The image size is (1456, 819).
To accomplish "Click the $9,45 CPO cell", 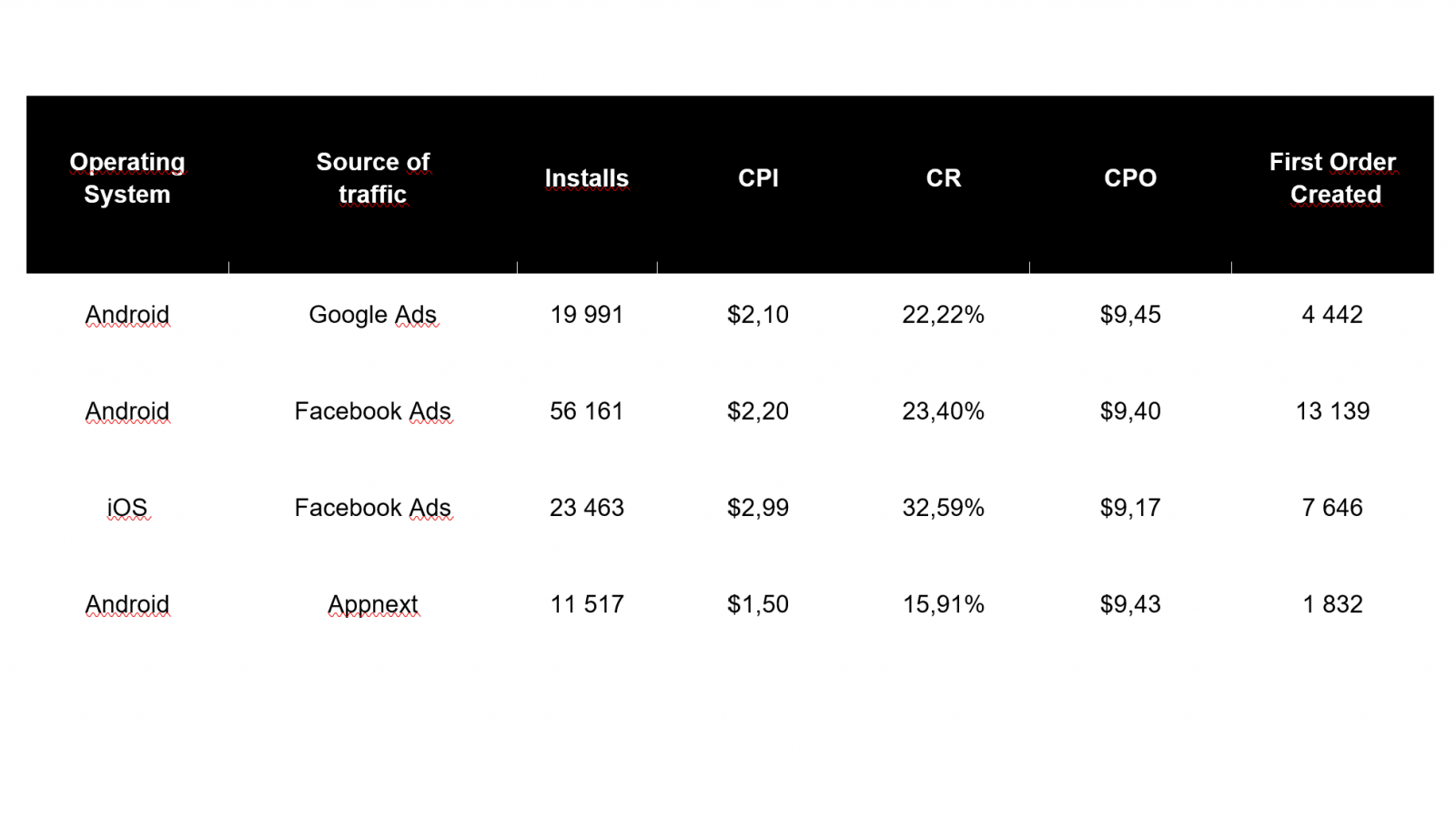I will 1130,315.
